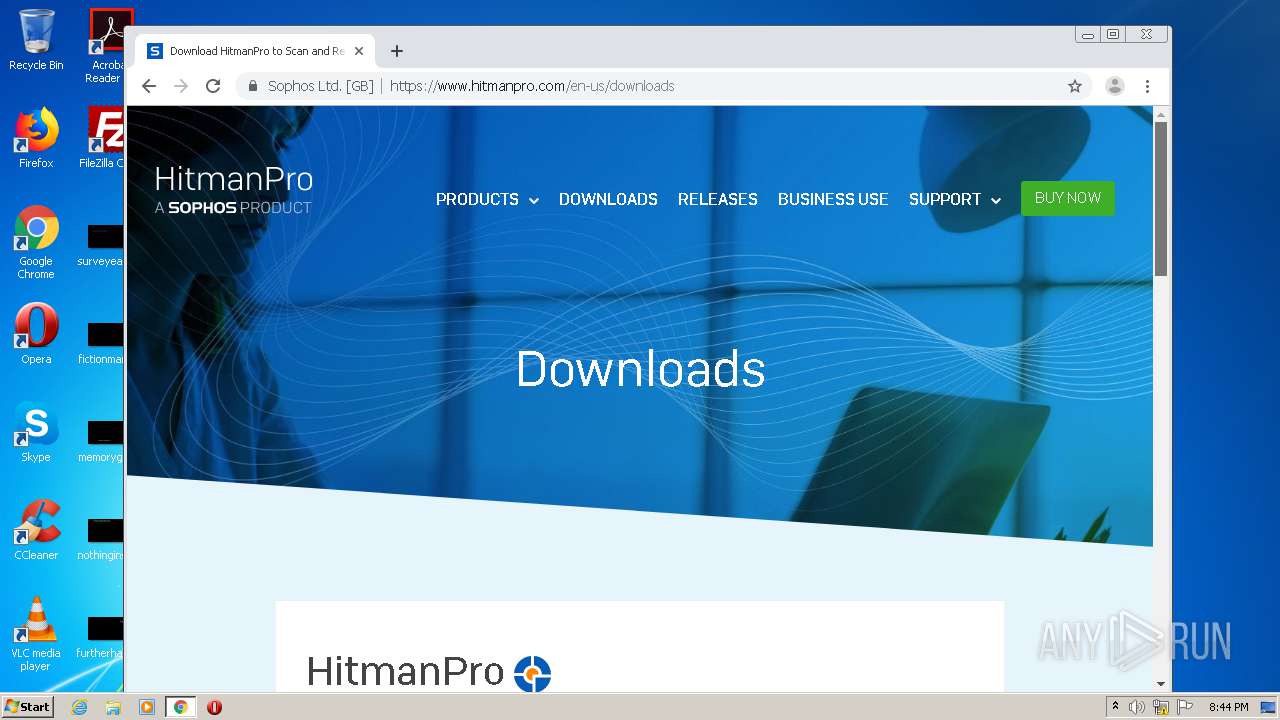
Task: Click the scrollbar down arrow
Action: (1160, 684)
